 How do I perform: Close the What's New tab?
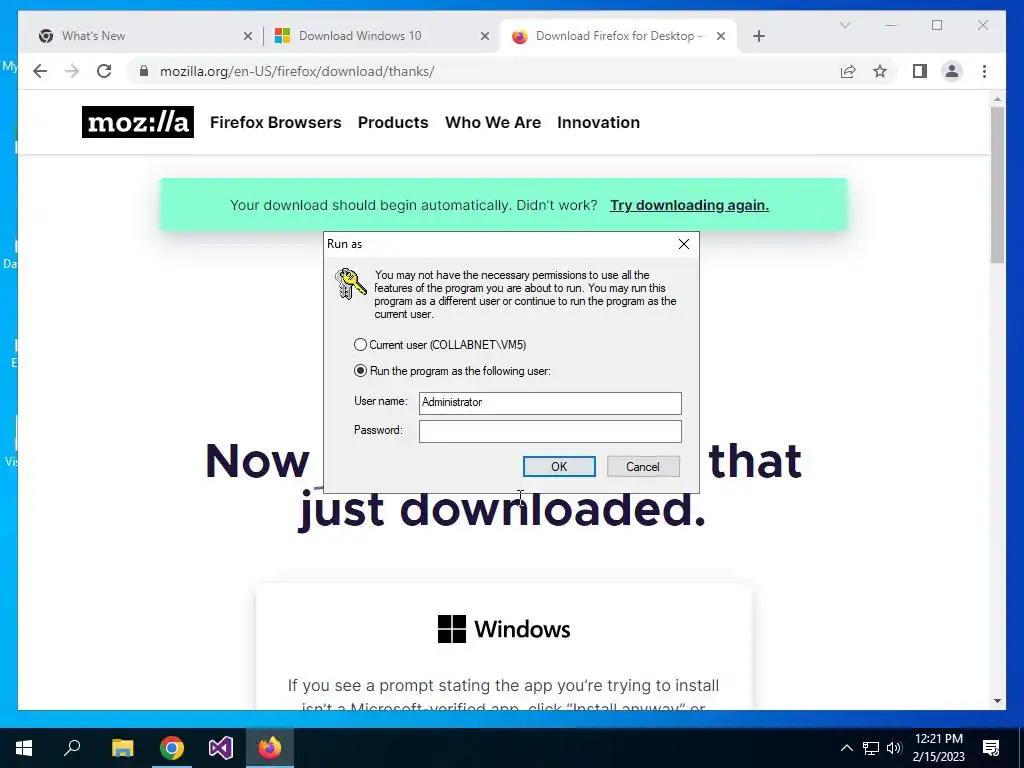point(248,36)
